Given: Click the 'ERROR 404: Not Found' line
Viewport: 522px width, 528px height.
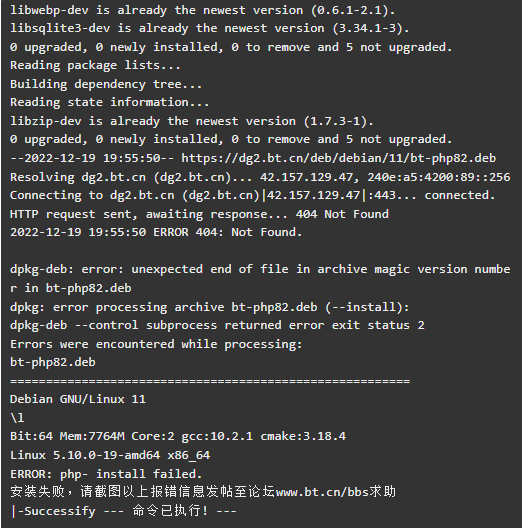Looking at the screenshot, I should (156, 232).
